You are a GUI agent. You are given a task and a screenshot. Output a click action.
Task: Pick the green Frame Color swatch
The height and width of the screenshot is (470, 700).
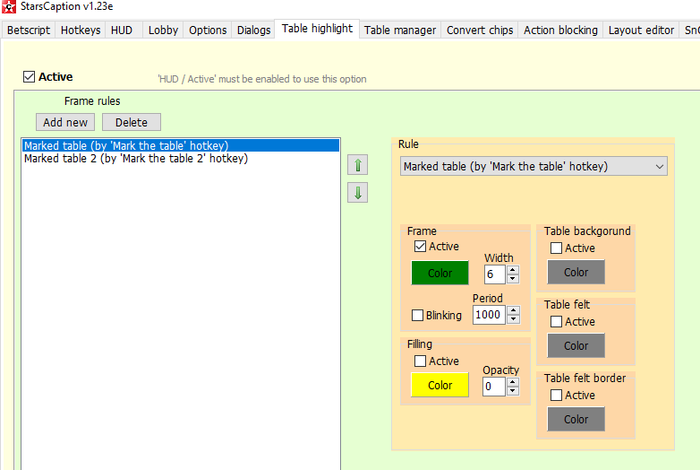pyautogui.click(x=440, y=273)
